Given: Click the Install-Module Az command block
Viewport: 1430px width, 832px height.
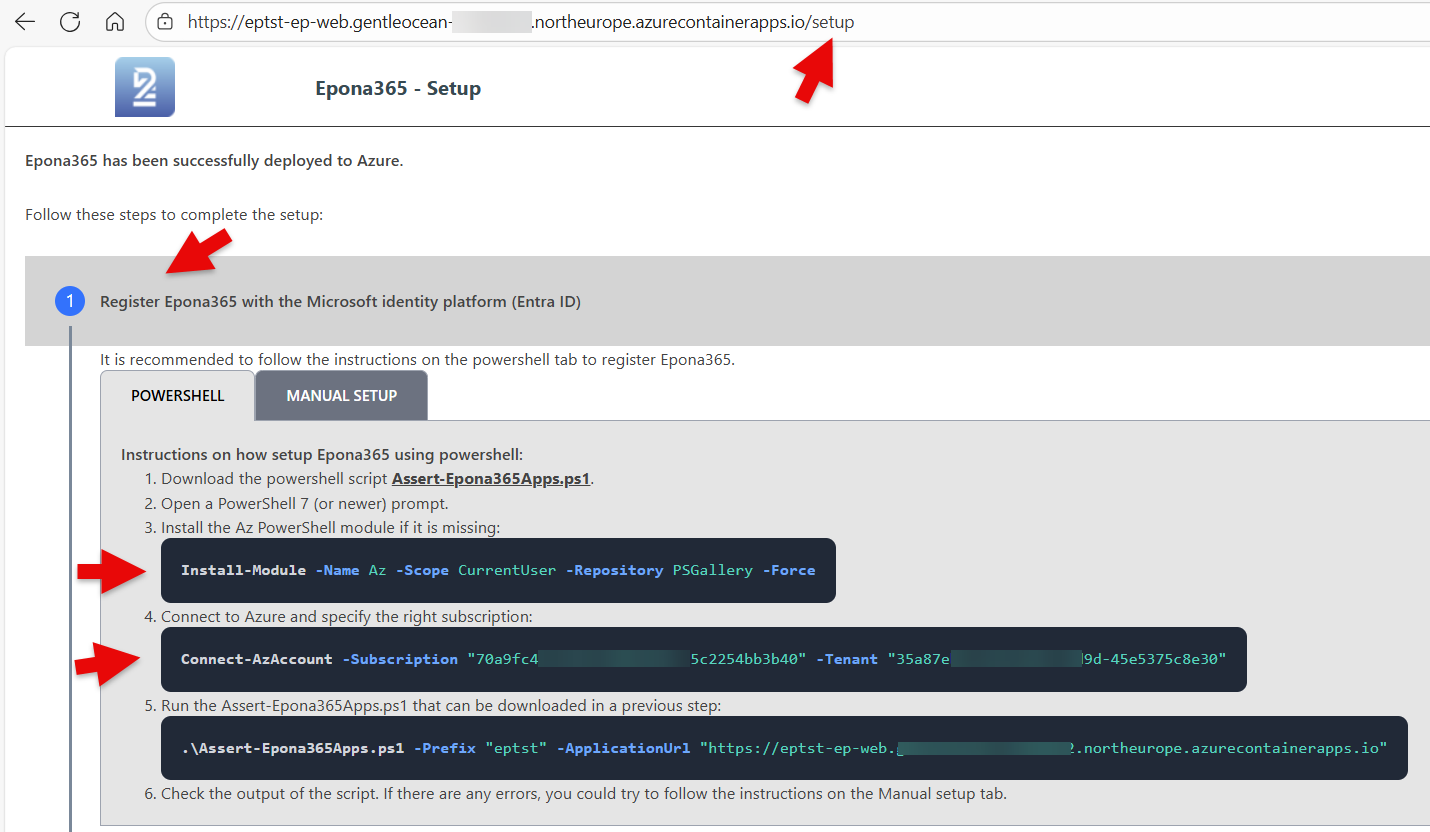Looking at the screenshot, I should tap(497, 570).
